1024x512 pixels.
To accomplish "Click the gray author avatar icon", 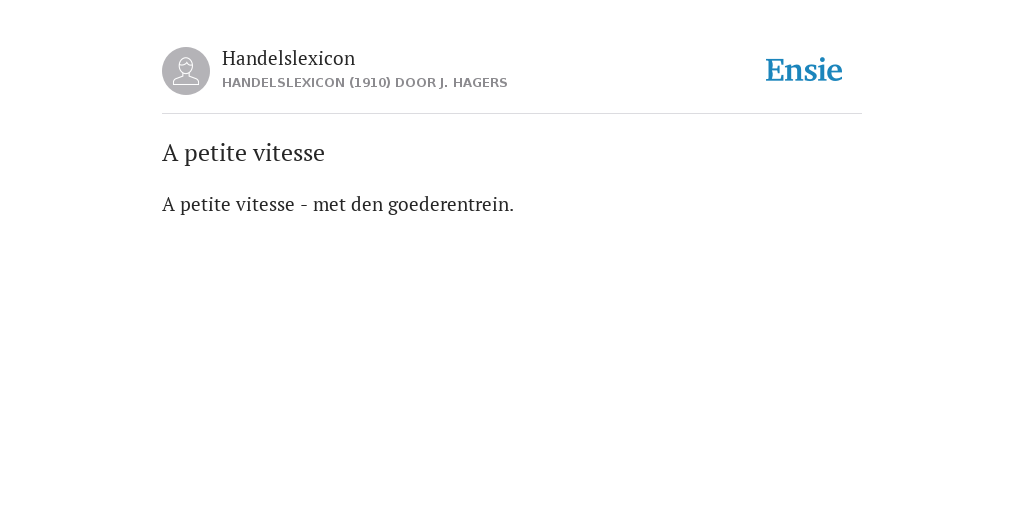I will coord(185,71).
